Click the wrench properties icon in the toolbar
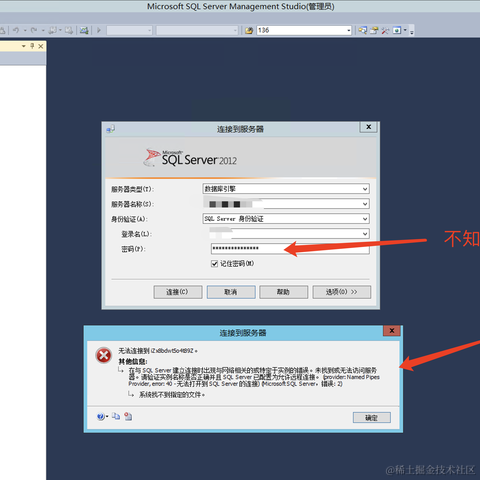The image size is (480, 480). 385,30
